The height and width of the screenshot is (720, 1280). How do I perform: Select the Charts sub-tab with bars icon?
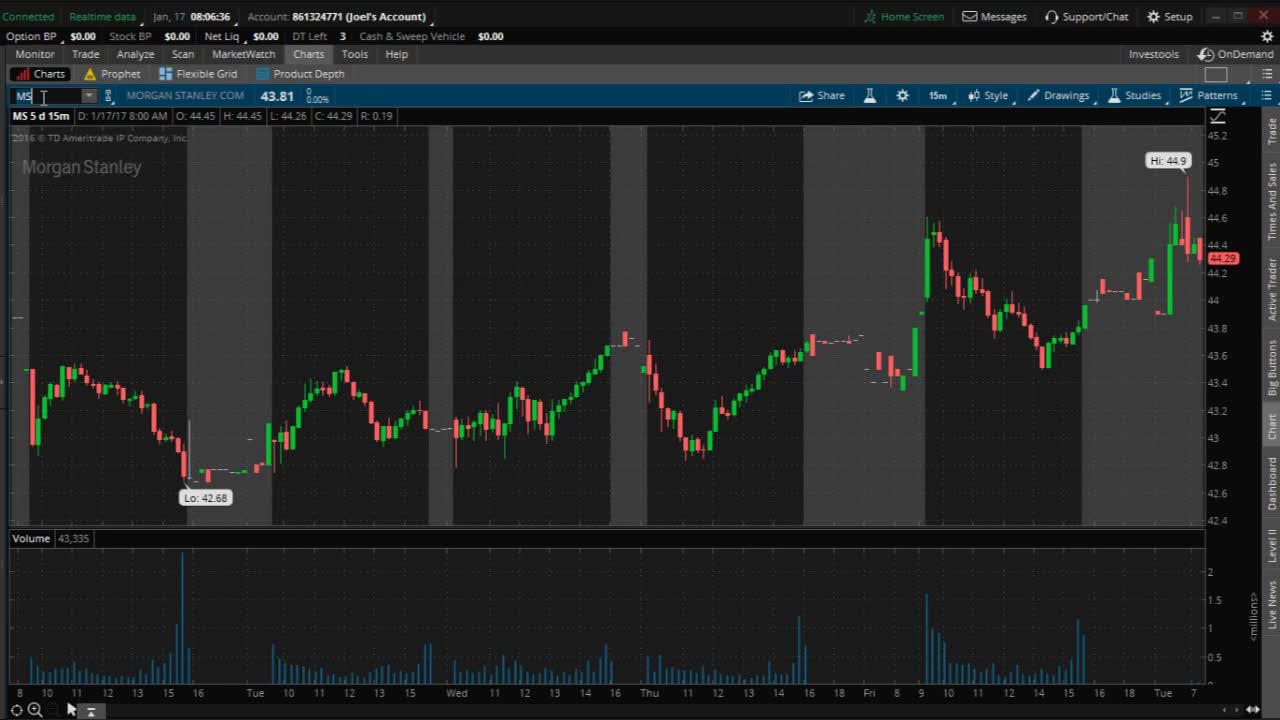[x=40, y=74]
